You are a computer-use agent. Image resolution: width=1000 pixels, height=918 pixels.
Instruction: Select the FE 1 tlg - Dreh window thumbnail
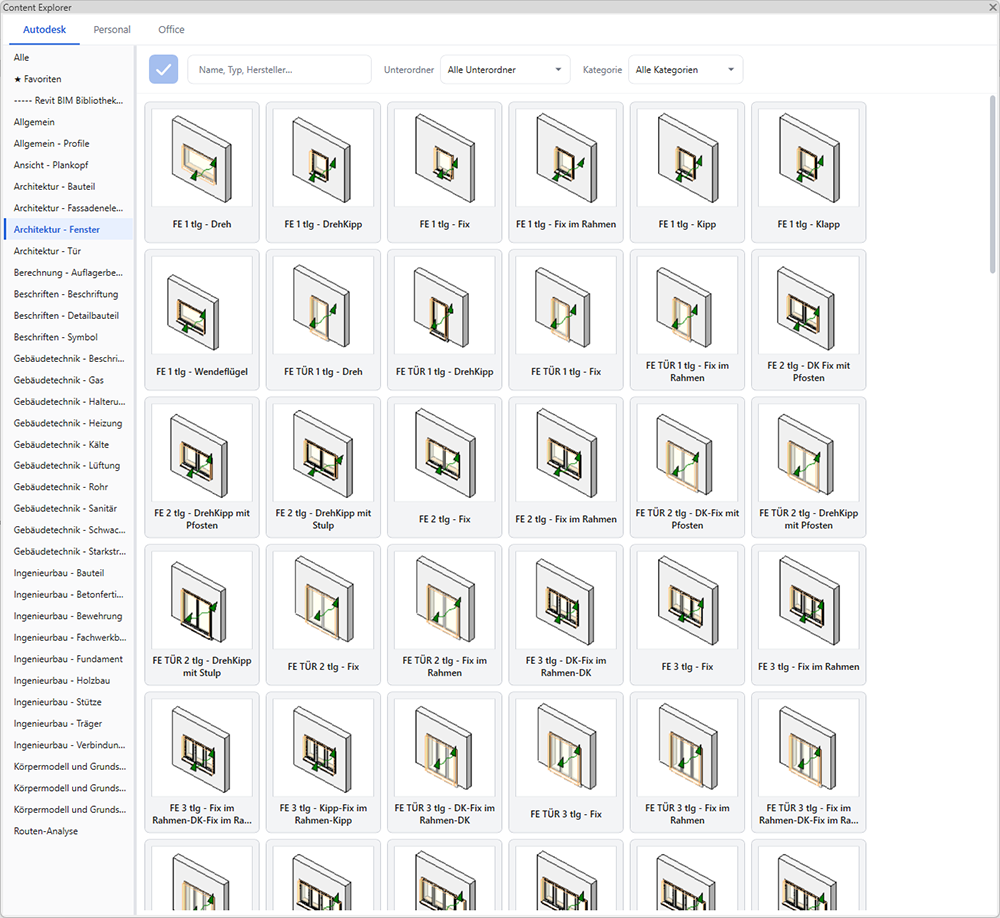click(x=202, y=158)
